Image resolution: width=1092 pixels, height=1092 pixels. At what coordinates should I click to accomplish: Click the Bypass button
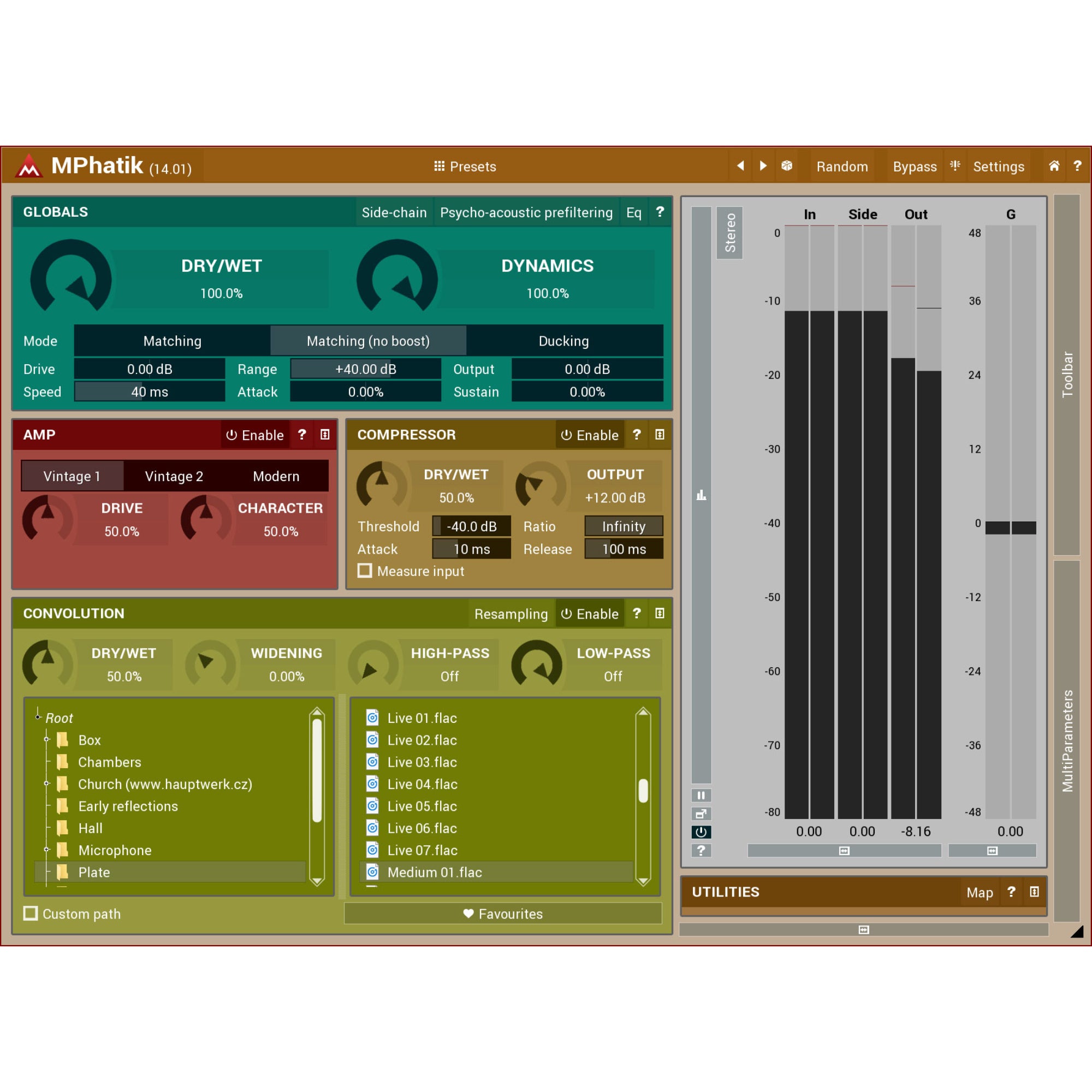tap(915, 166)
